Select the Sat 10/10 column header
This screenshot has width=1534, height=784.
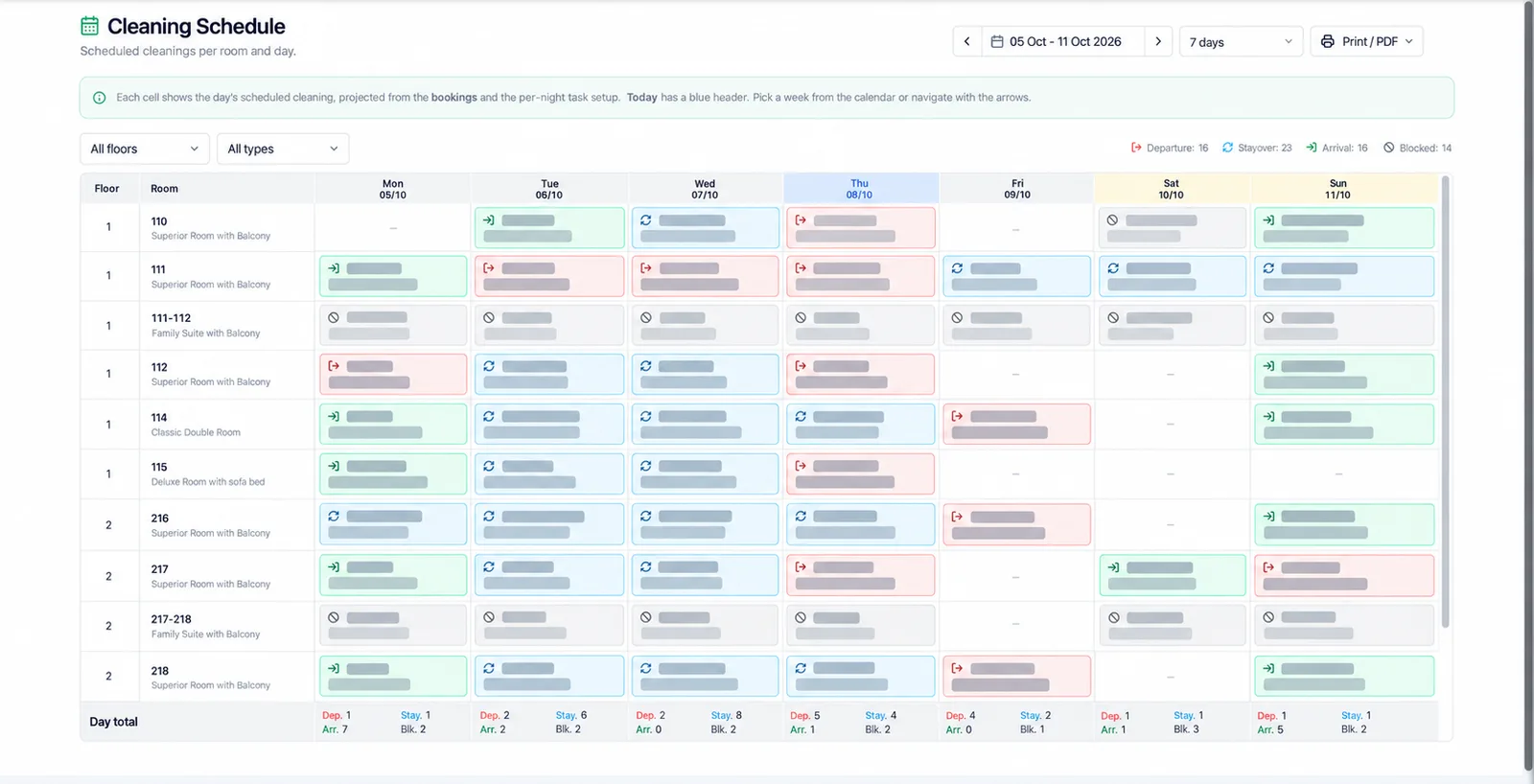1171,189
